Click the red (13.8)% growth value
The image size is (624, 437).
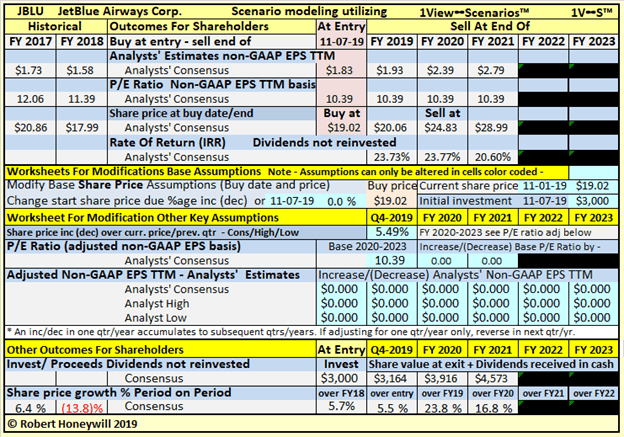point(82,408)
